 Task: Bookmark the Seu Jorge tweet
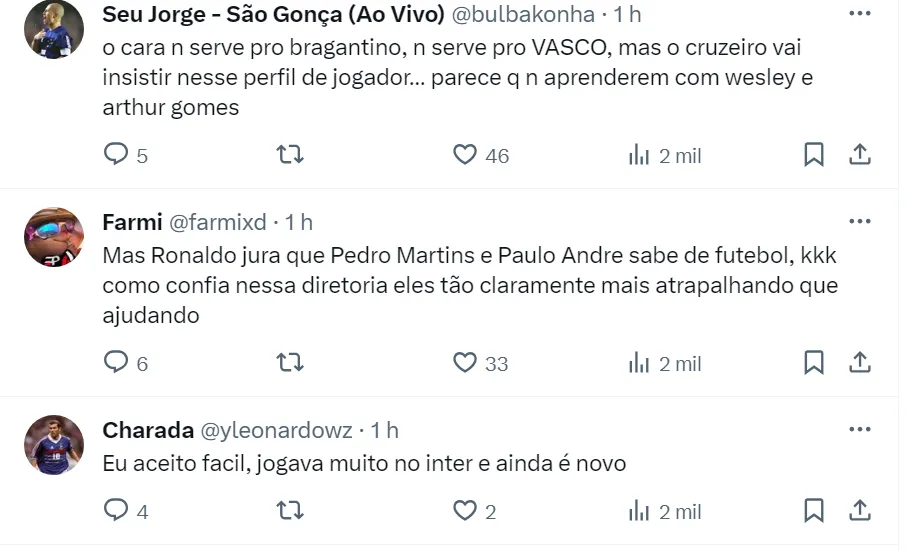point(814,154)
